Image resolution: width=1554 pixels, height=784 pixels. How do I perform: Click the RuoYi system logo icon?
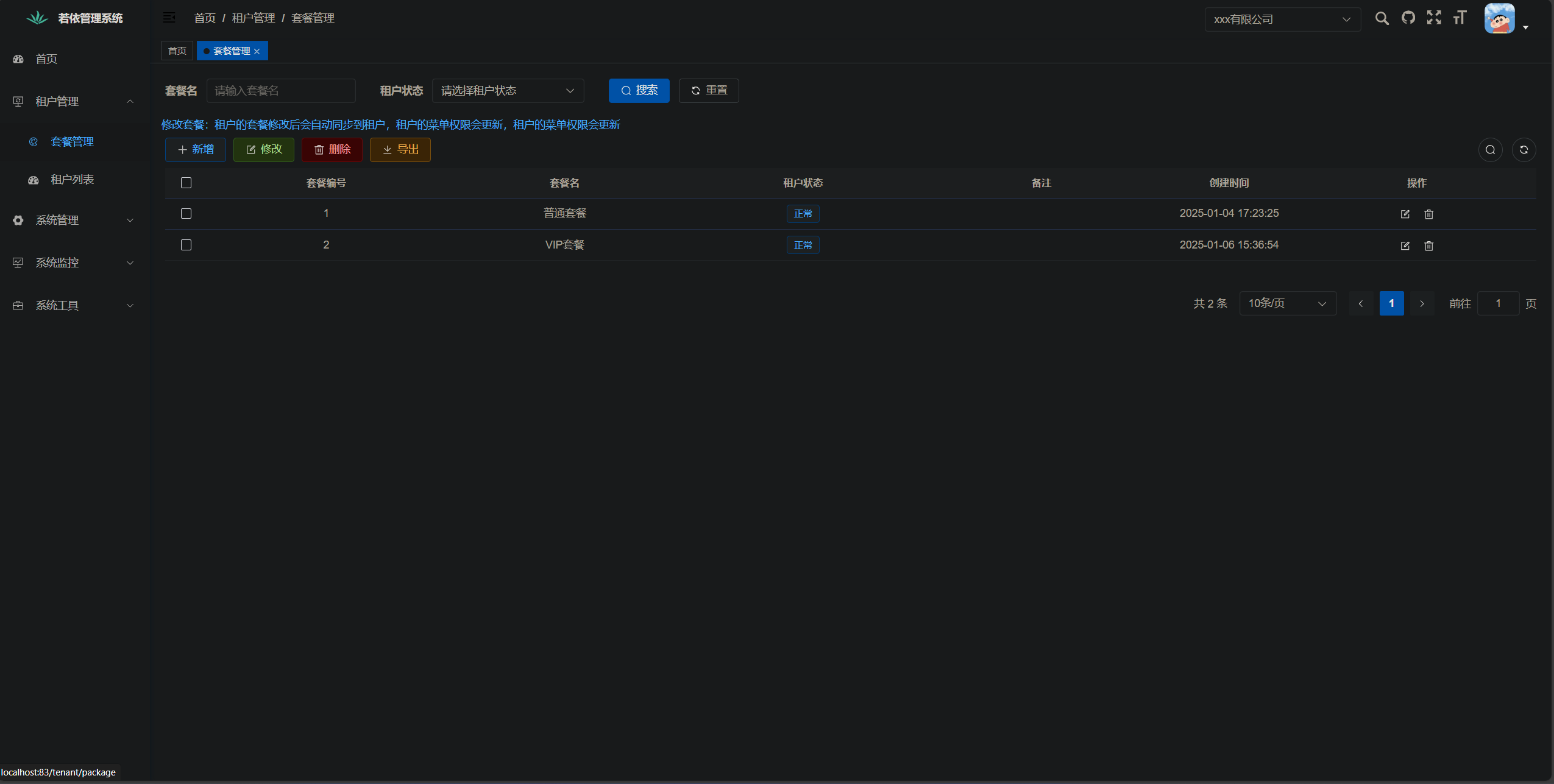click(37, 18)
